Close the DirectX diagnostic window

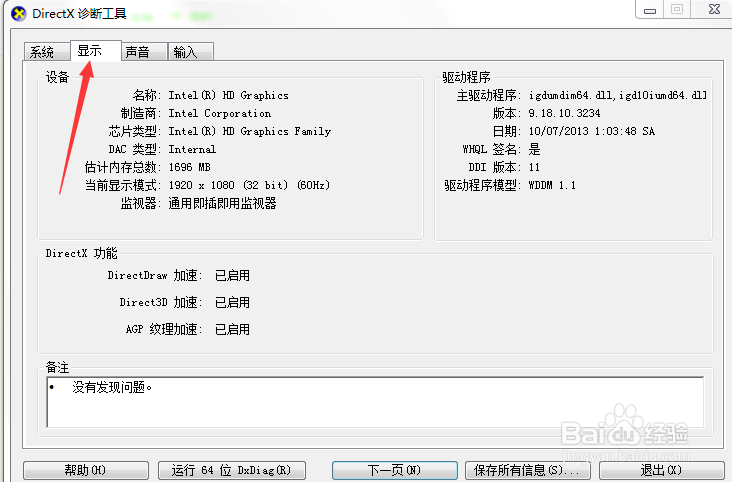714,9
